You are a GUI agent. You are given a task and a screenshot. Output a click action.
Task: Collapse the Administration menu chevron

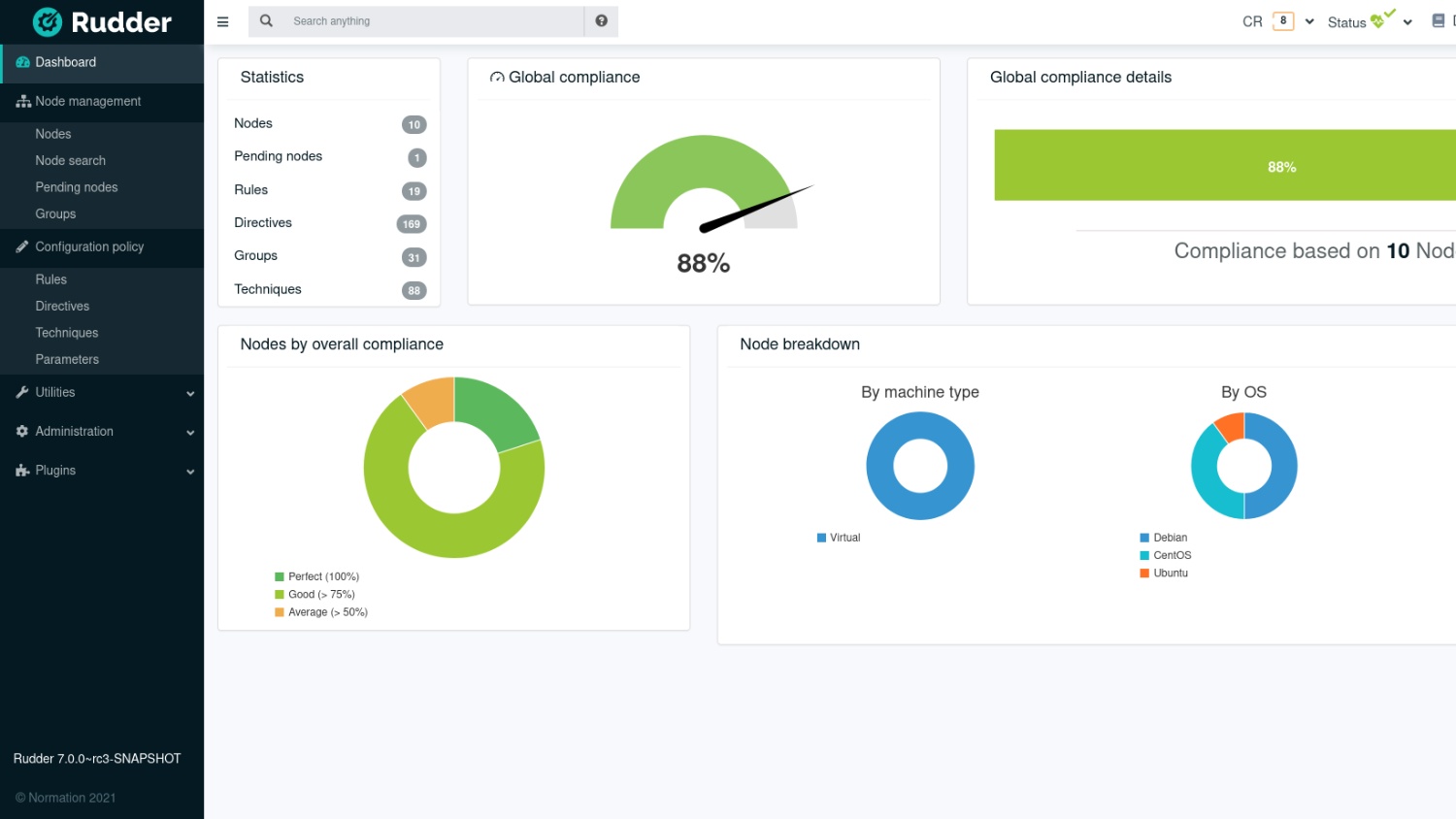click(x=190, y=432)
